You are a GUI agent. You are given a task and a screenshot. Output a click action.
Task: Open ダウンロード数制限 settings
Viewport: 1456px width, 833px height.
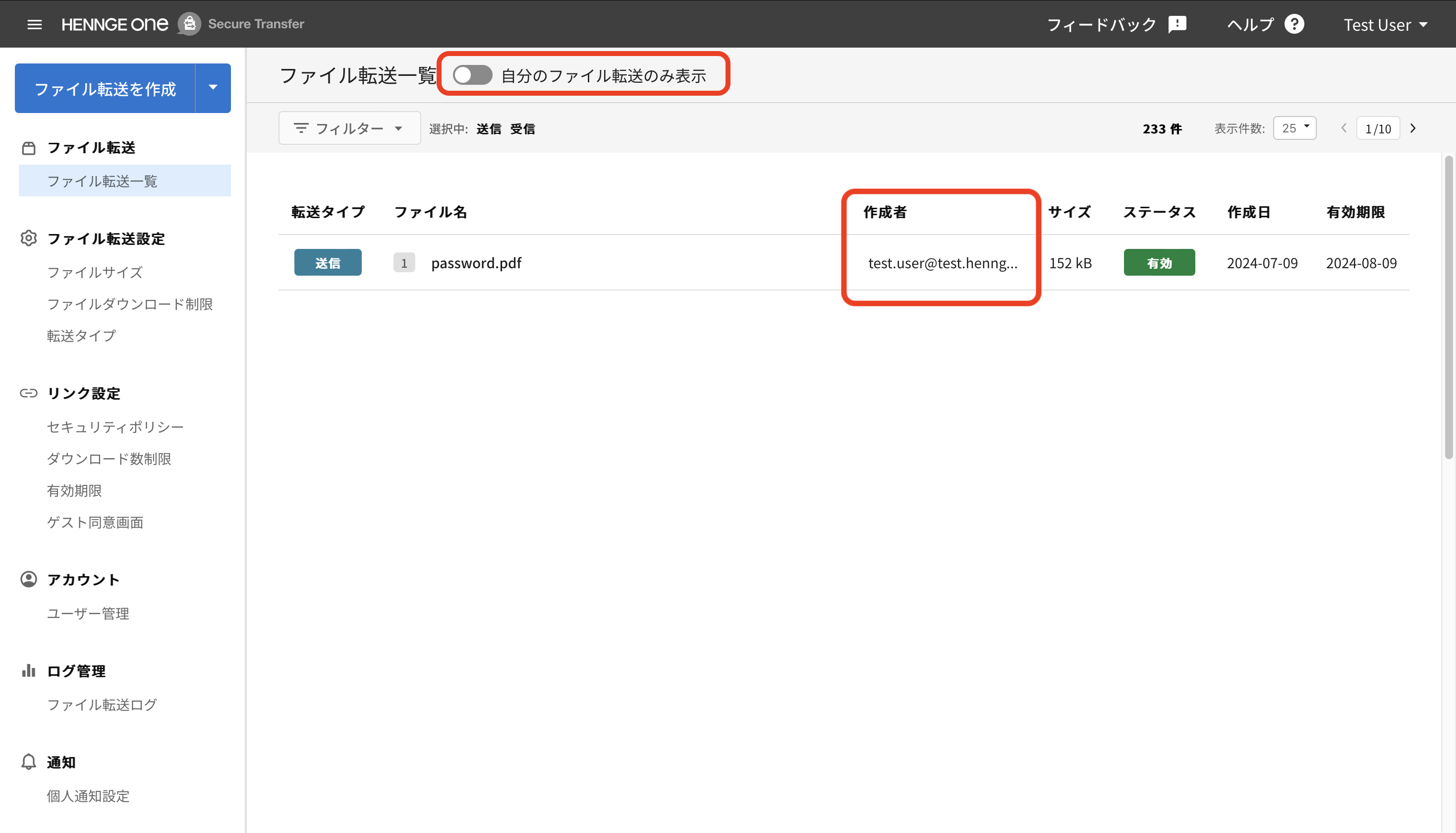109,459
